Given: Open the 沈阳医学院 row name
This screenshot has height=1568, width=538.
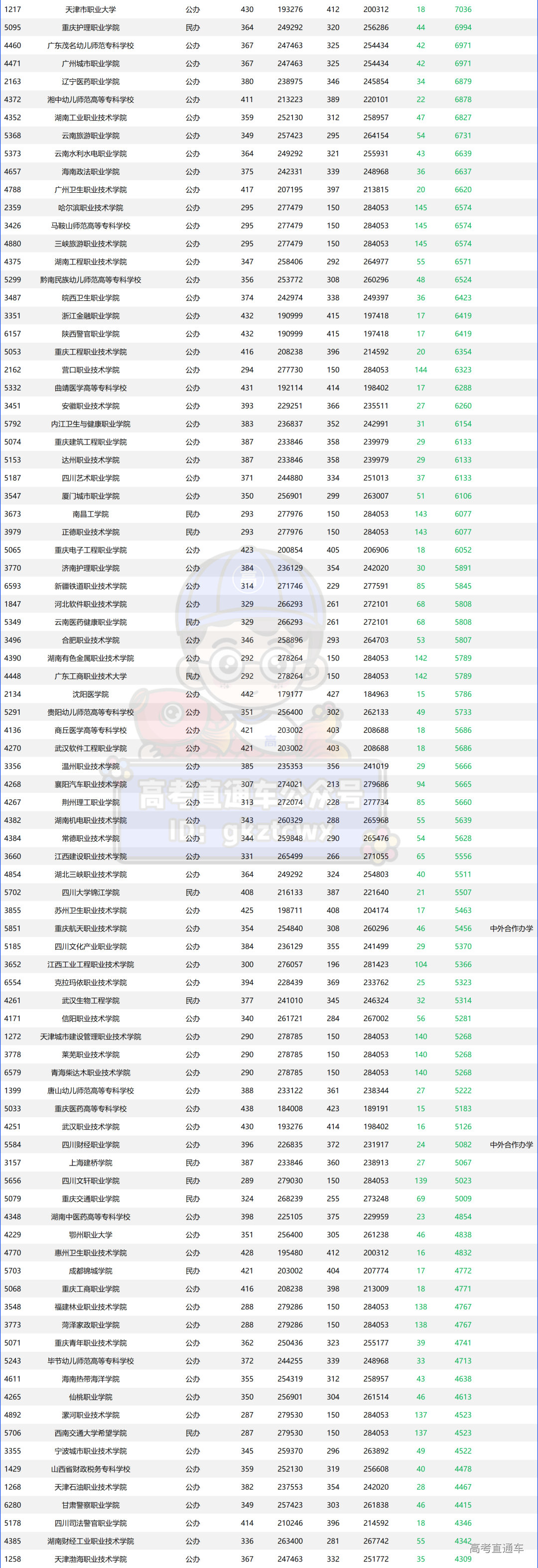Looking at the screenshot, I should tap(90, 694).
